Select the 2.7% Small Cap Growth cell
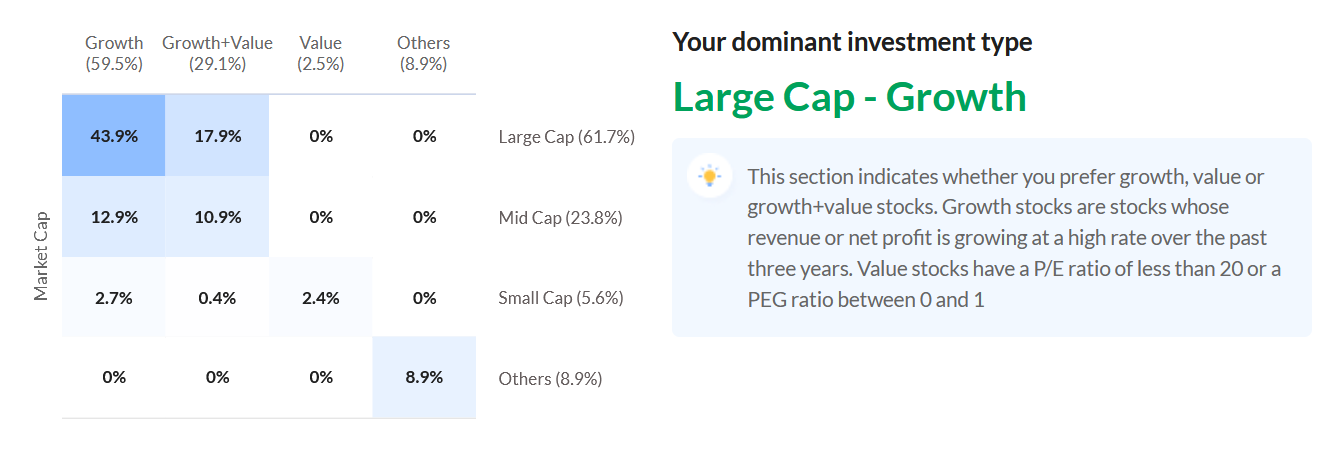 point(114,297)
